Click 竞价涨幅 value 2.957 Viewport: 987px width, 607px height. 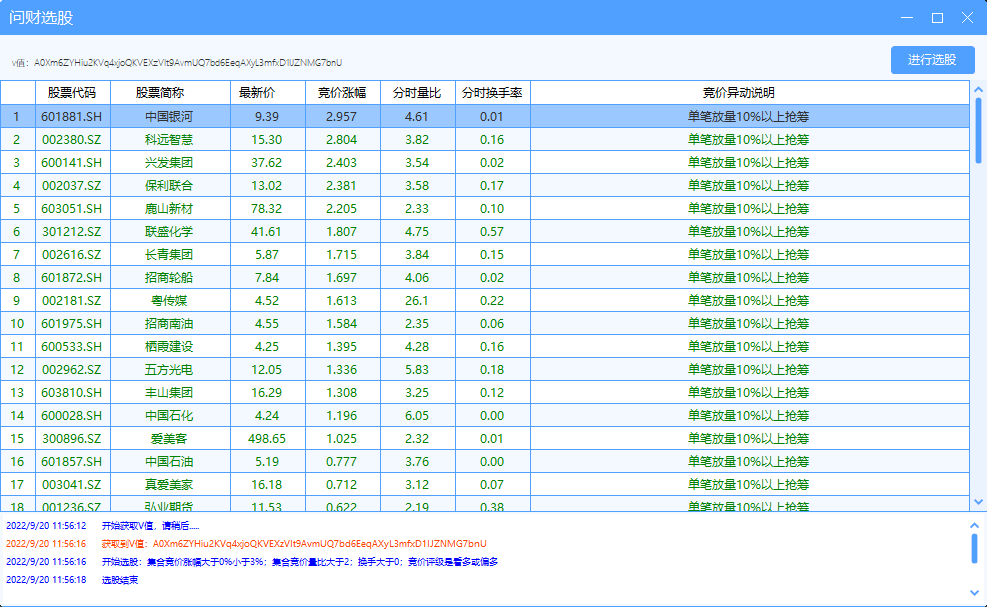point(342,116)
